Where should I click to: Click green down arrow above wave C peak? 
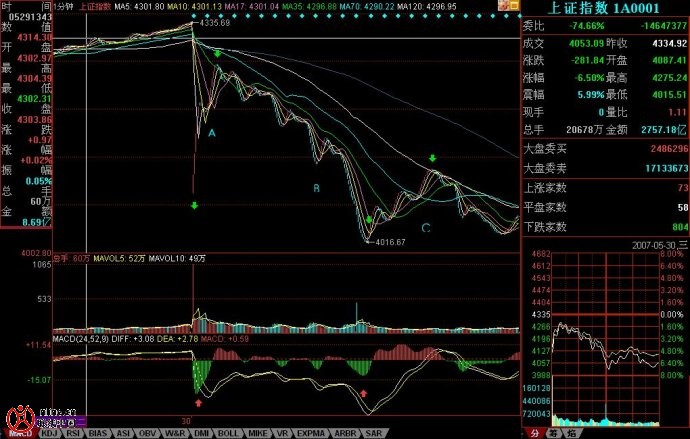click(433, 159)
